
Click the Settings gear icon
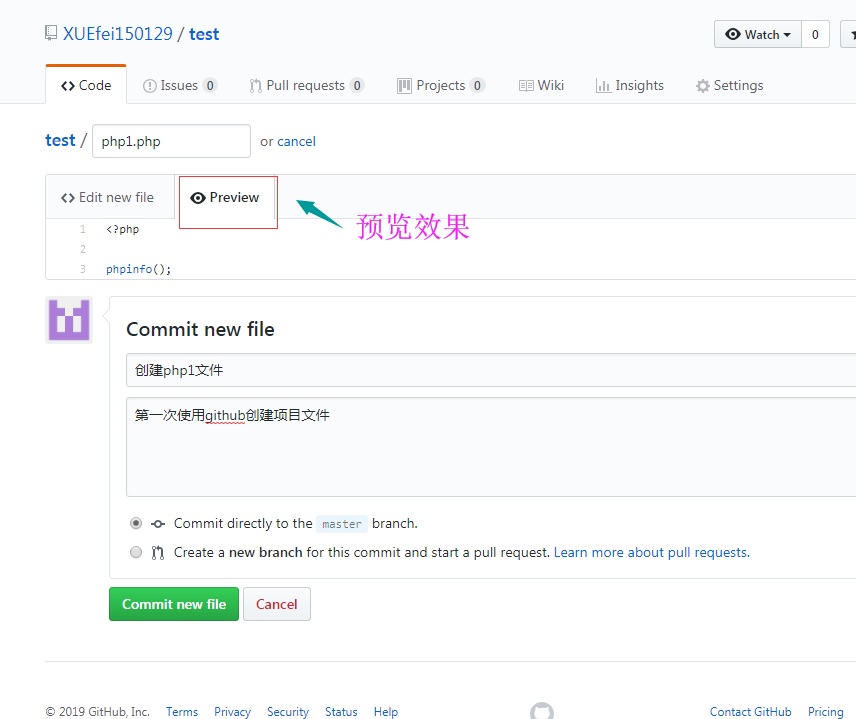[x=703, y=86]
